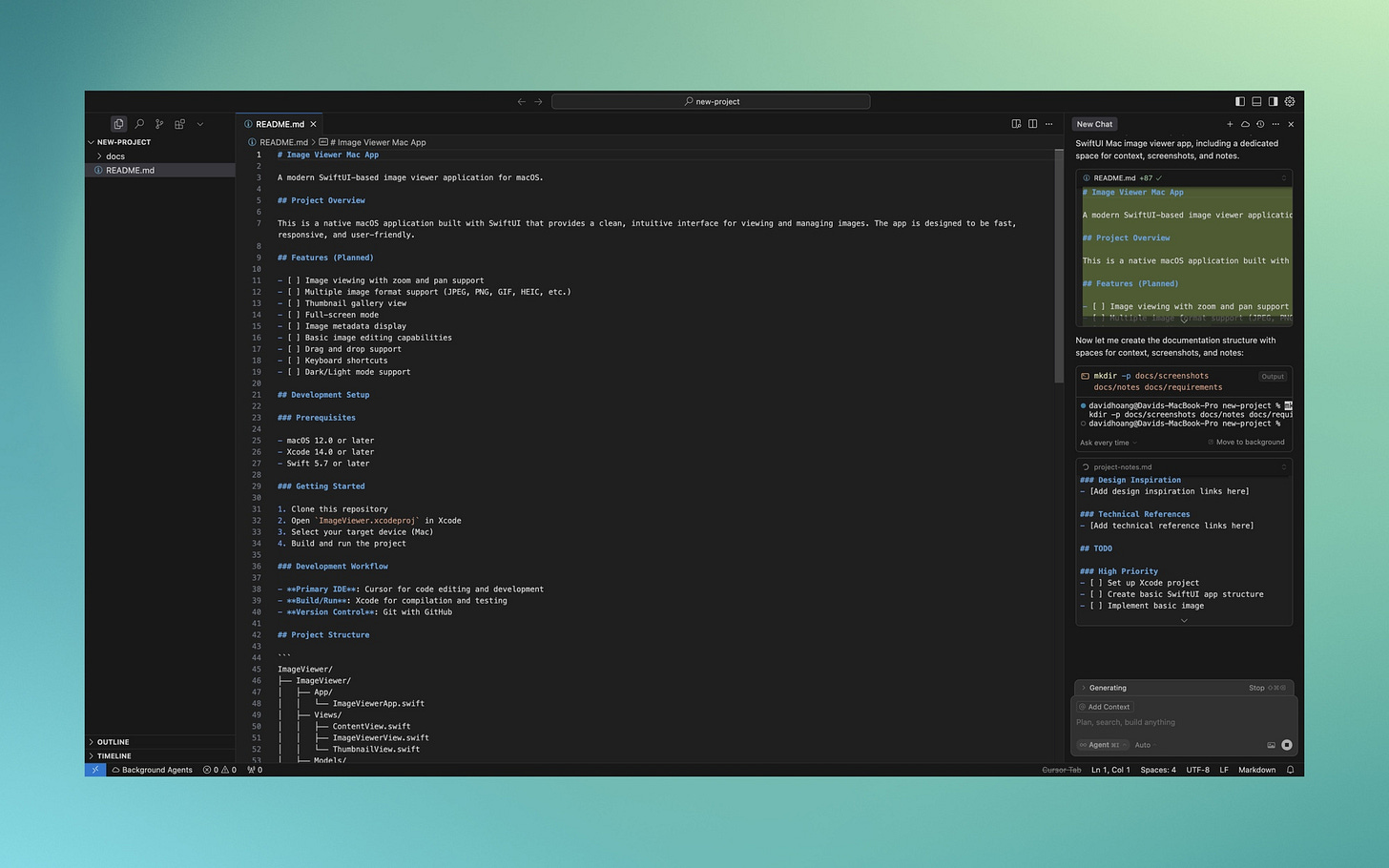
Task: Click Move to background
Action: 1246,443
